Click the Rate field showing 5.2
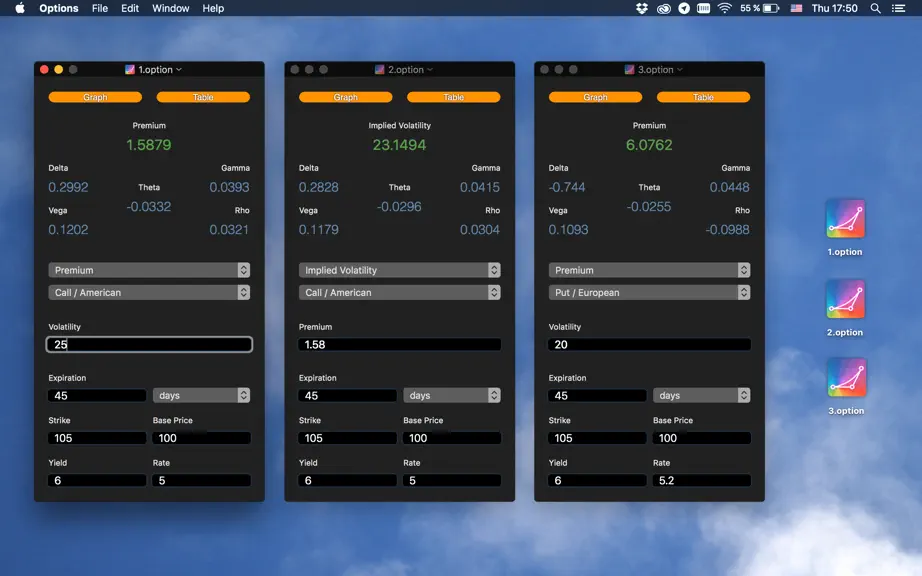 click(x=701, y=481)
